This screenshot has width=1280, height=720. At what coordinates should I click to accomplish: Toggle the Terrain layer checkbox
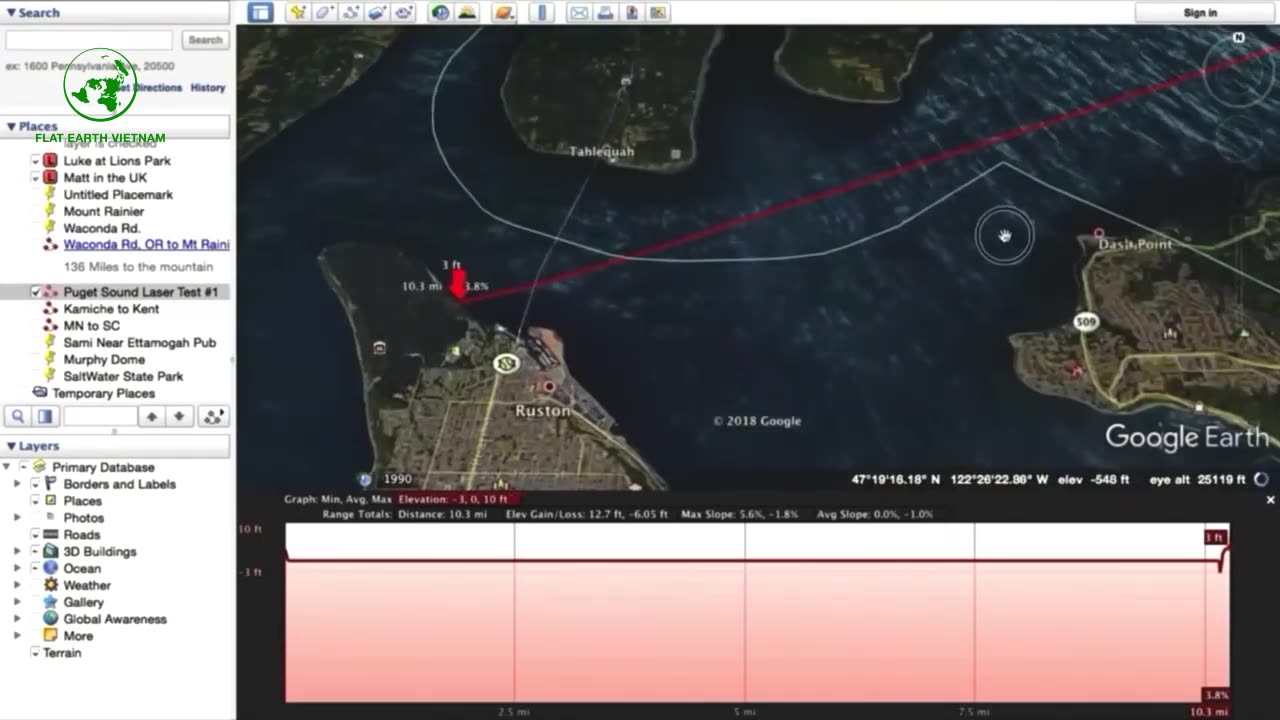[36, 653]
